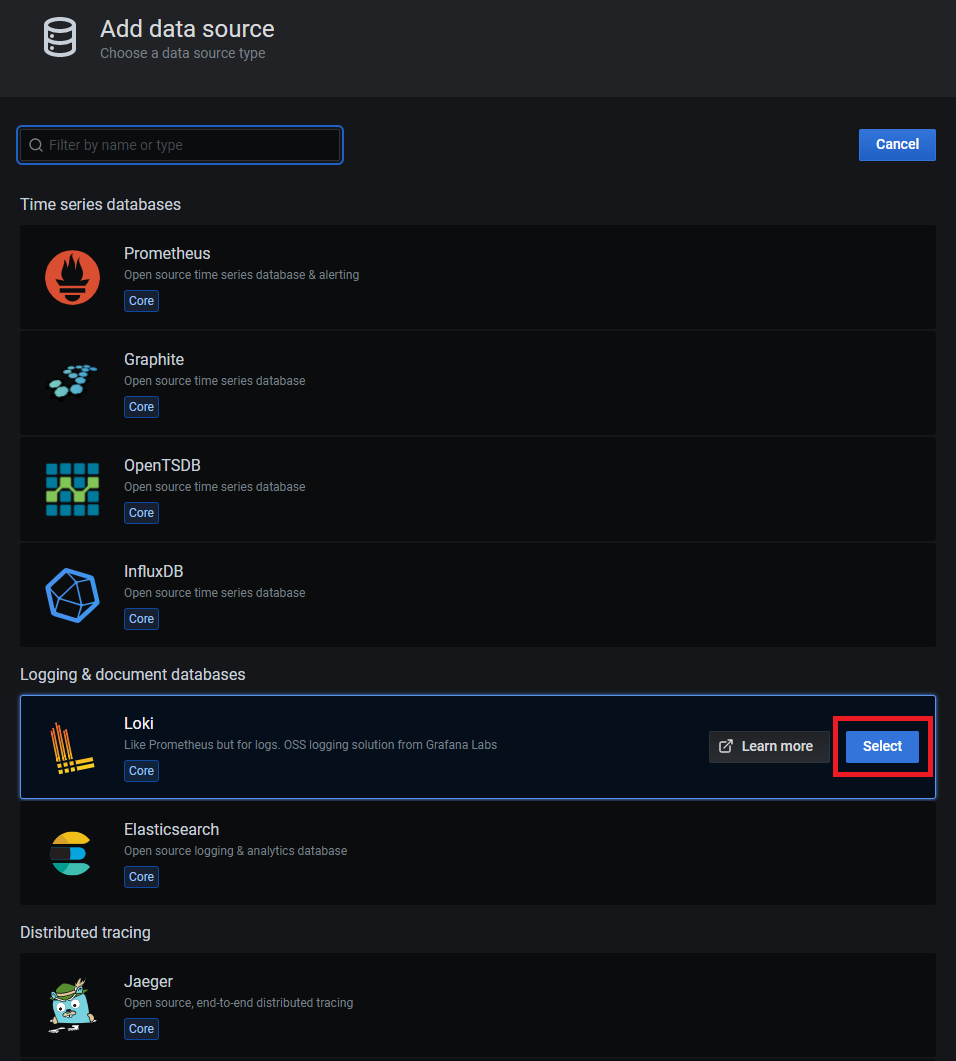Cancel adding a data source
The height and width of the screenshot is (1061, 956).
896,144
